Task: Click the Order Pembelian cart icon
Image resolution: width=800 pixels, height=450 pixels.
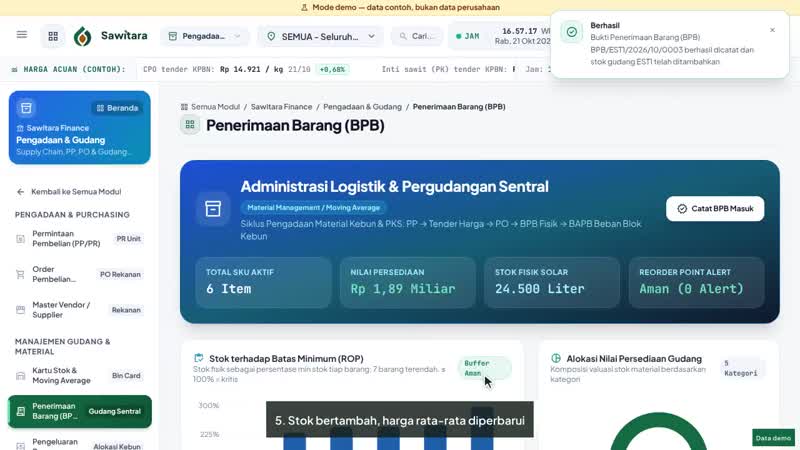Action: pos(20,274)
